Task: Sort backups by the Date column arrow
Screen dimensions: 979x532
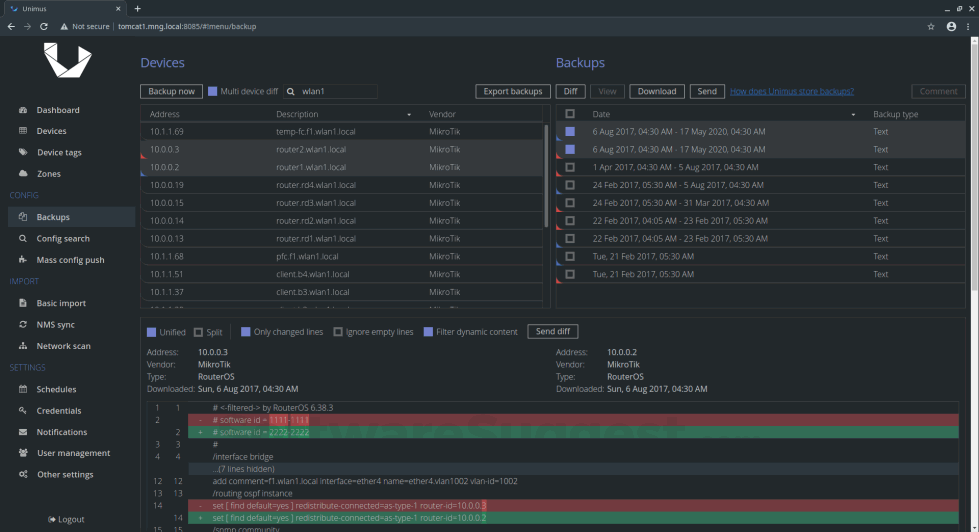Action: coord(853,115)
